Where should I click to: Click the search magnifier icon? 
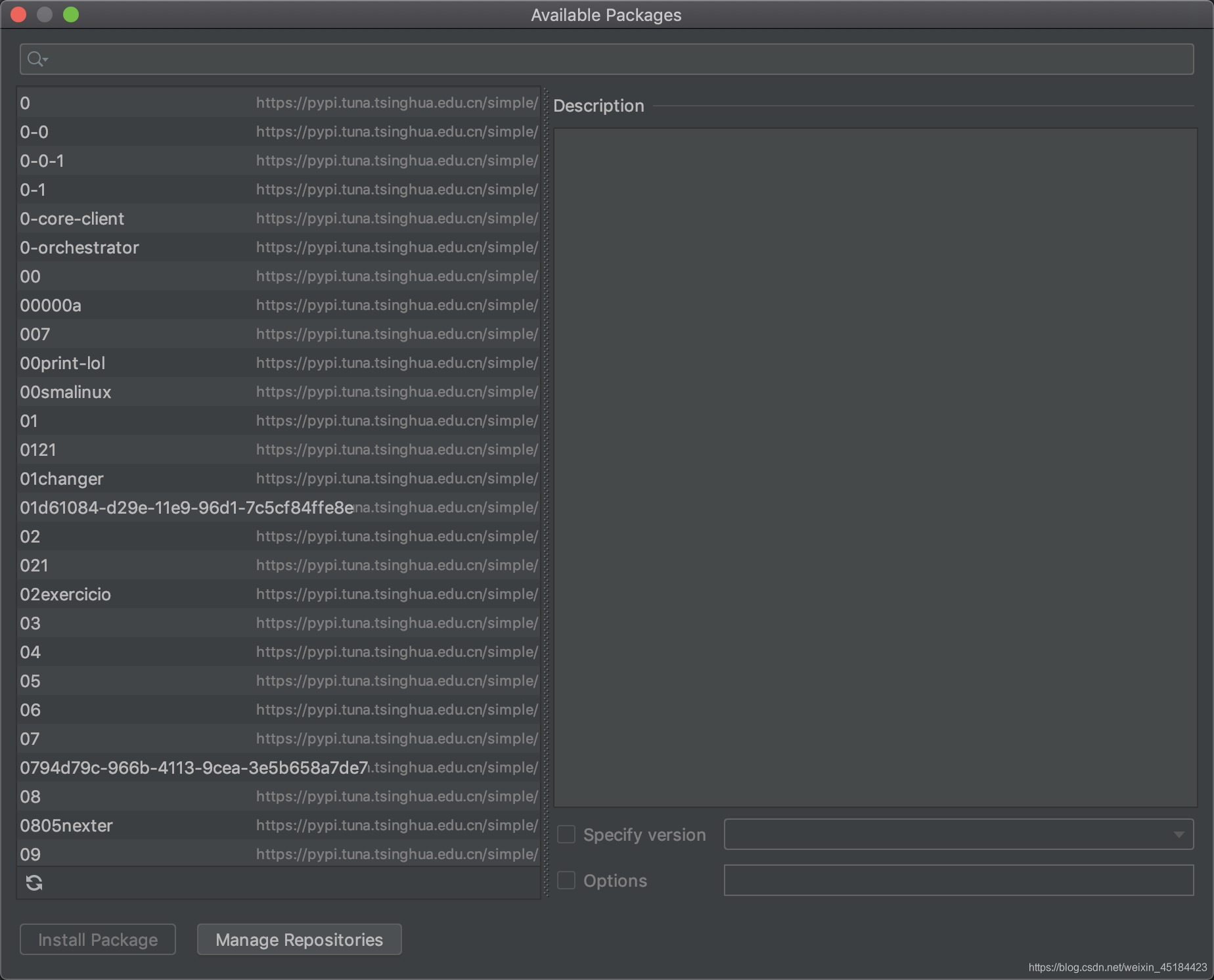(37, 59)
